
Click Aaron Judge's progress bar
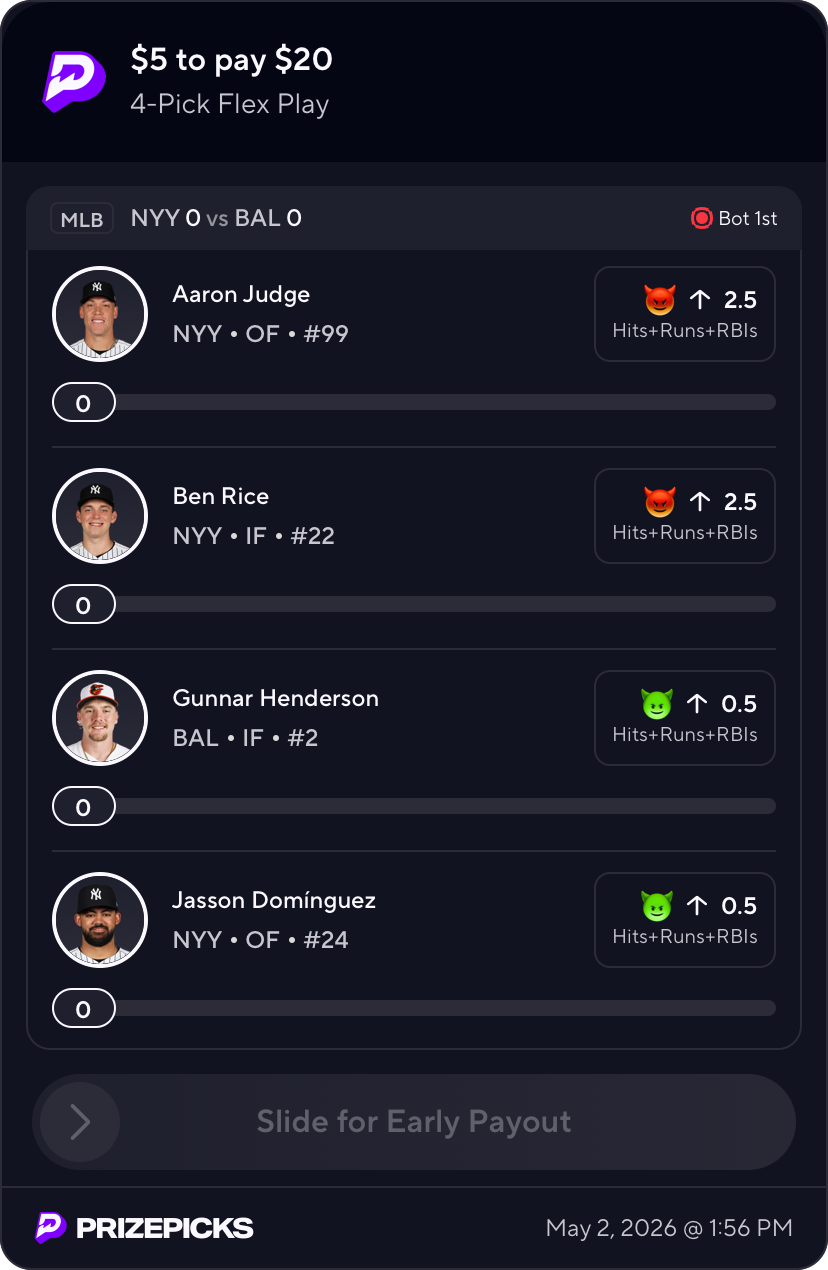[414, 402]
